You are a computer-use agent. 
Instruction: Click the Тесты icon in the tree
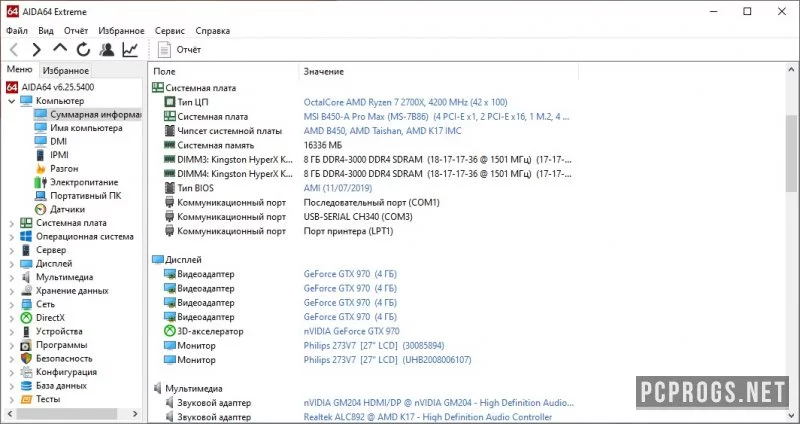pyautogui.click(x=26, y=399)
